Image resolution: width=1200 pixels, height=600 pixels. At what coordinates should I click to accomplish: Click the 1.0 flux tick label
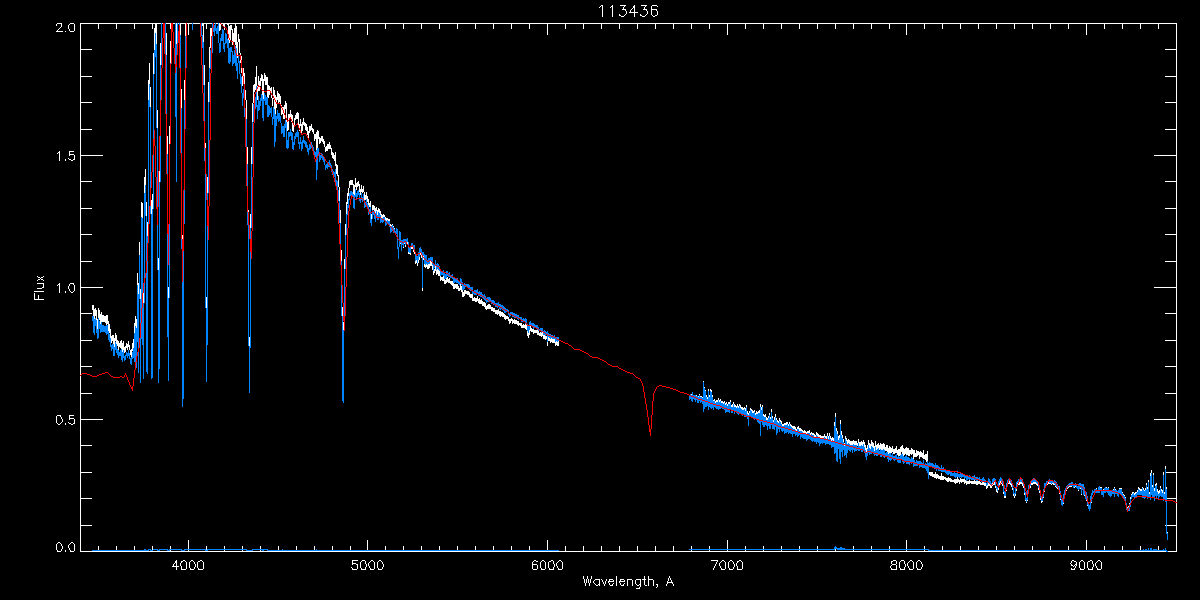[x=65, y=288]
